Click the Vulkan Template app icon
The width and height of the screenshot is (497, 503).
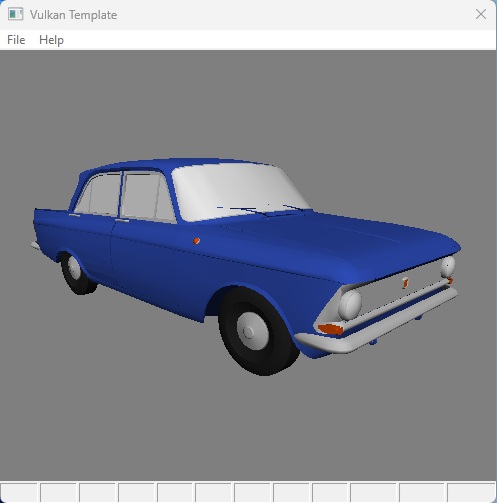click(15, 15)
